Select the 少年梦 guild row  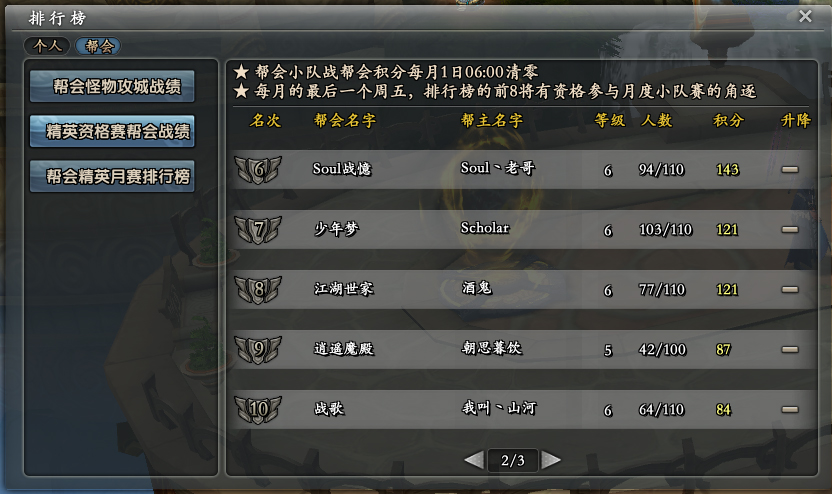click(524, 229)
